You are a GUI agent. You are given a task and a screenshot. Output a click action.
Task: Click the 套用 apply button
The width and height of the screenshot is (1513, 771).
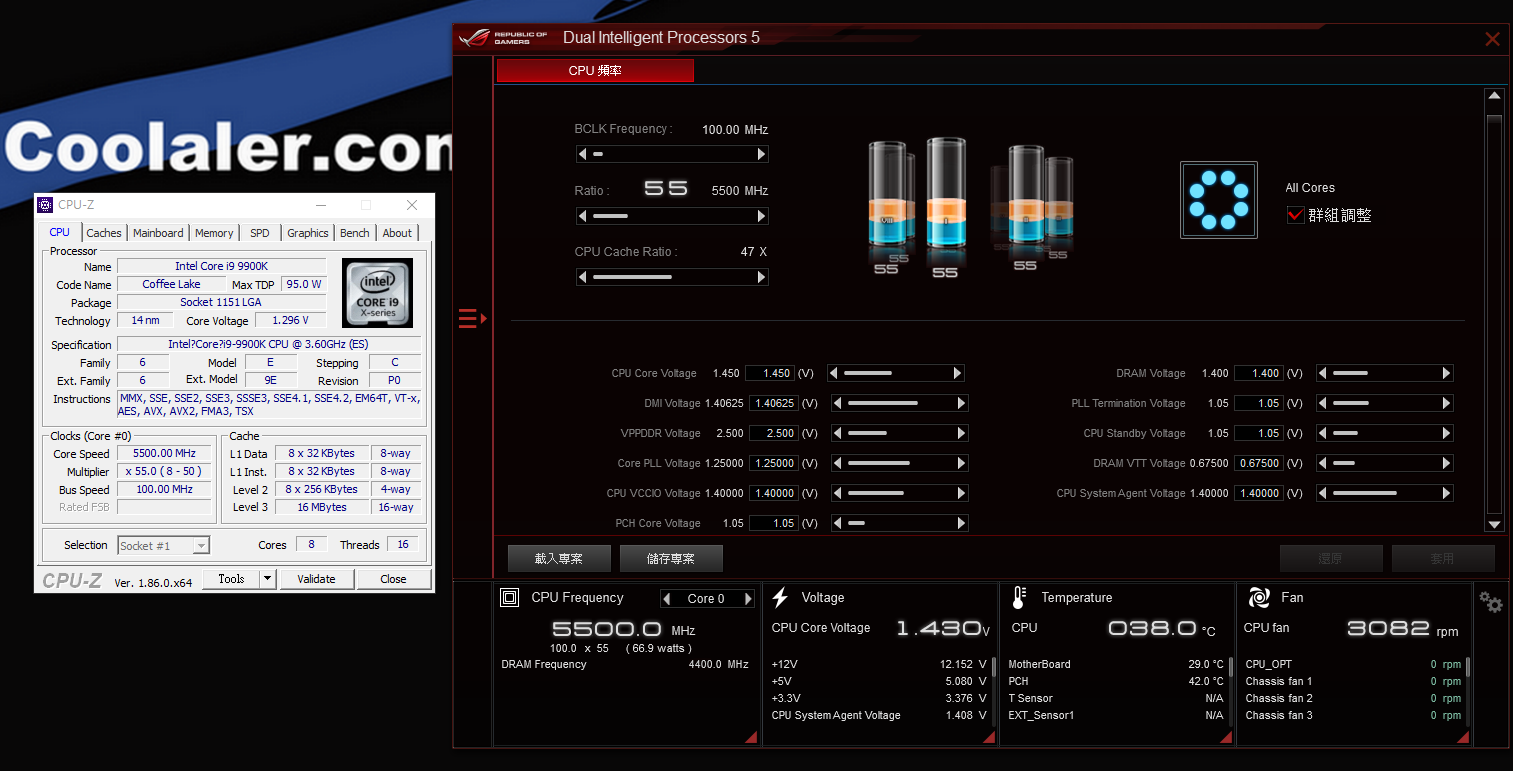pos(1443,558)
